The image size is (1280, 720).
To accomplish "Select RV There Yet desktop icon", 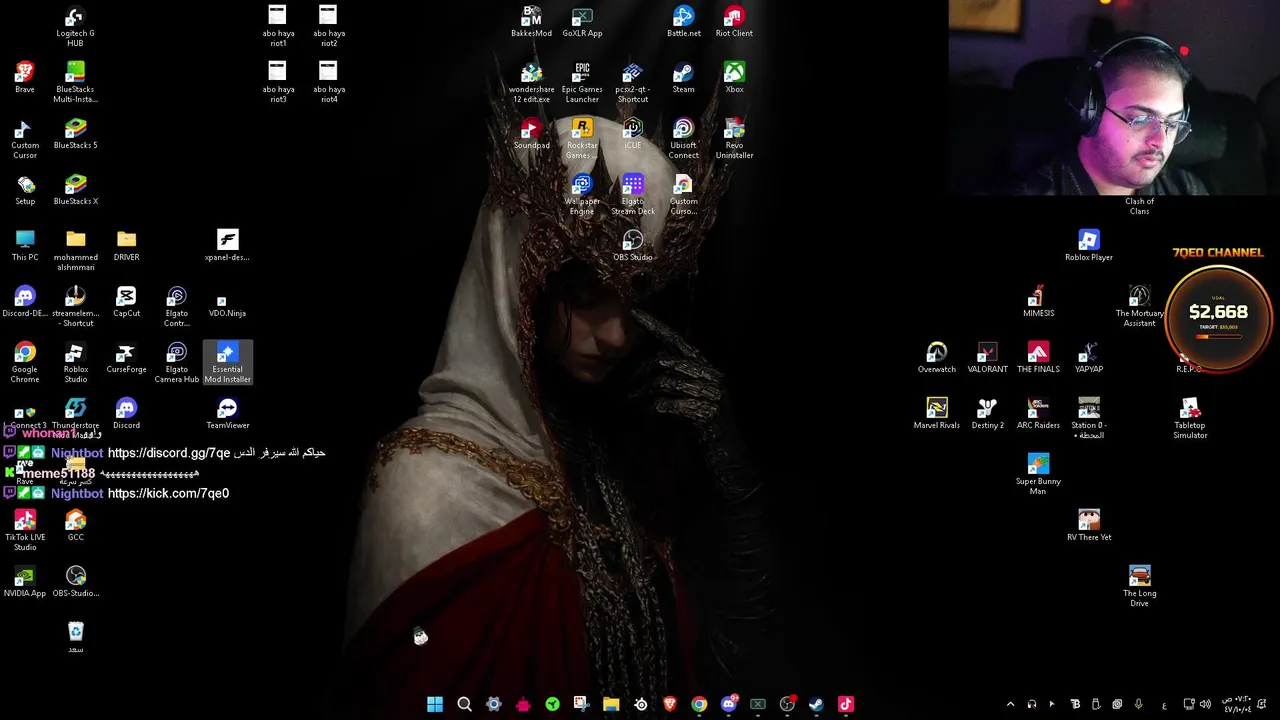I will pos(1089,526).
